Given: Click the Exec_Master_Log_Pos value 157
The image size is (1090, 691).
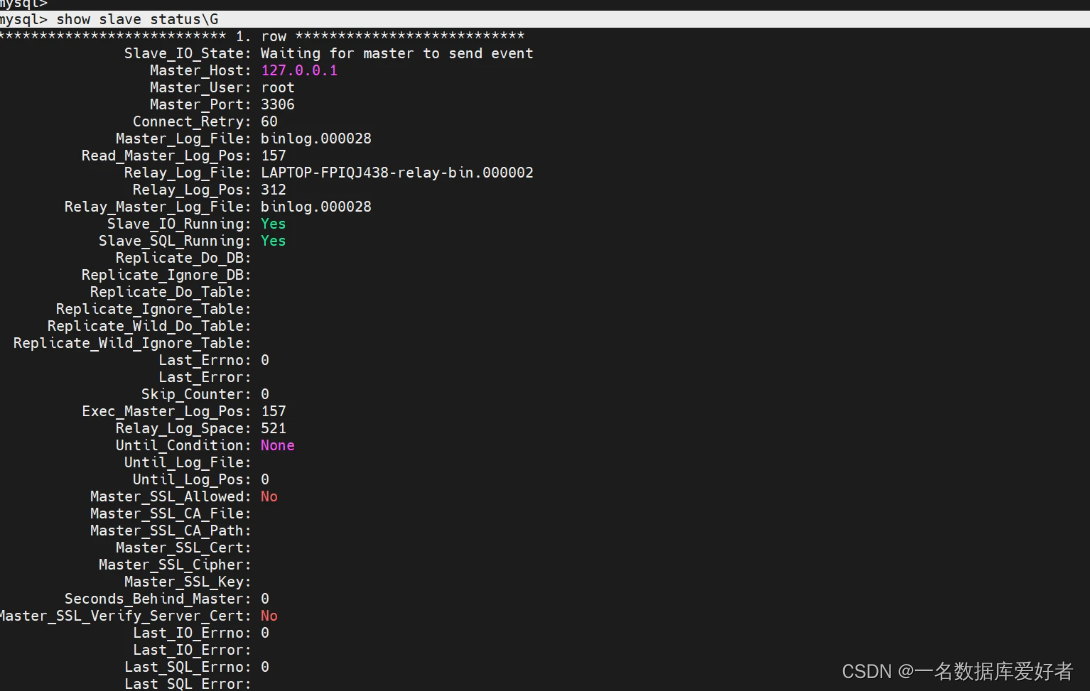Looking at the screenshot, I should [x=273, y=411].
